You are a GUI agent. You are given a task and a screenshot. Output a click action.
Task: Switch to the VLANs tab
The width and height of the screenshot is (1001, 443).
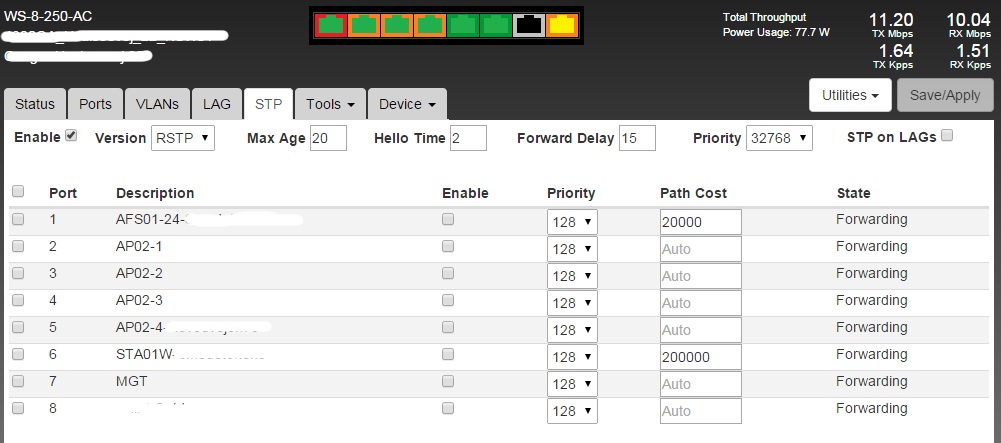(x=157, y=104)
